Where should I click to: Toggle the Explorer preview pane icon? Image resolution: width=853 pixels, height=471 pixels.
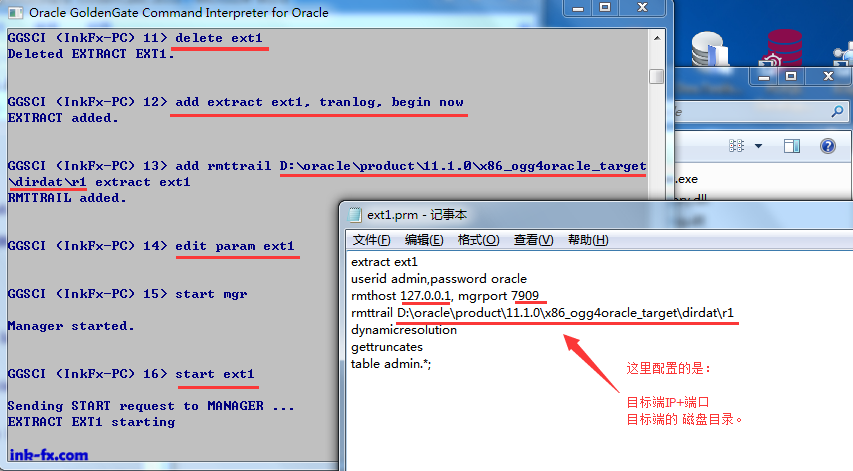click(x=792, y=146)
